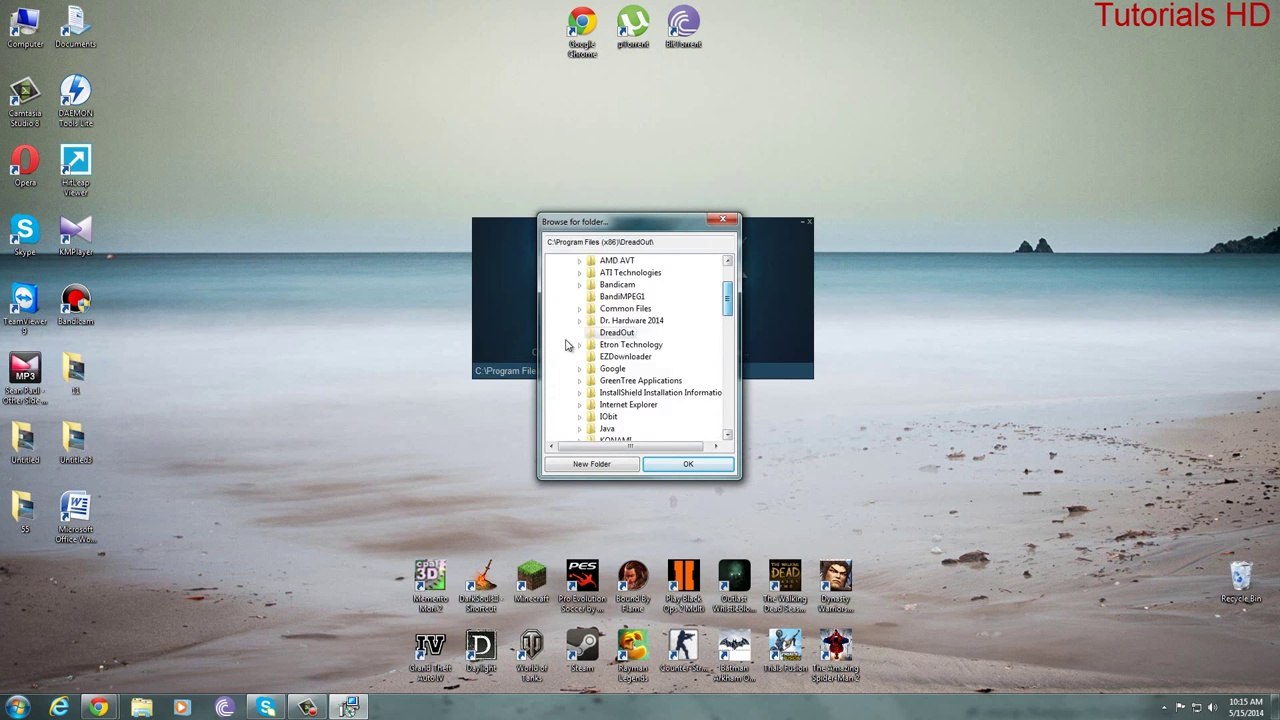1280x720 pixels.
Task: Launch The Amazing Spider-Man 2 shortcut
Action: (x=836, y=657)
